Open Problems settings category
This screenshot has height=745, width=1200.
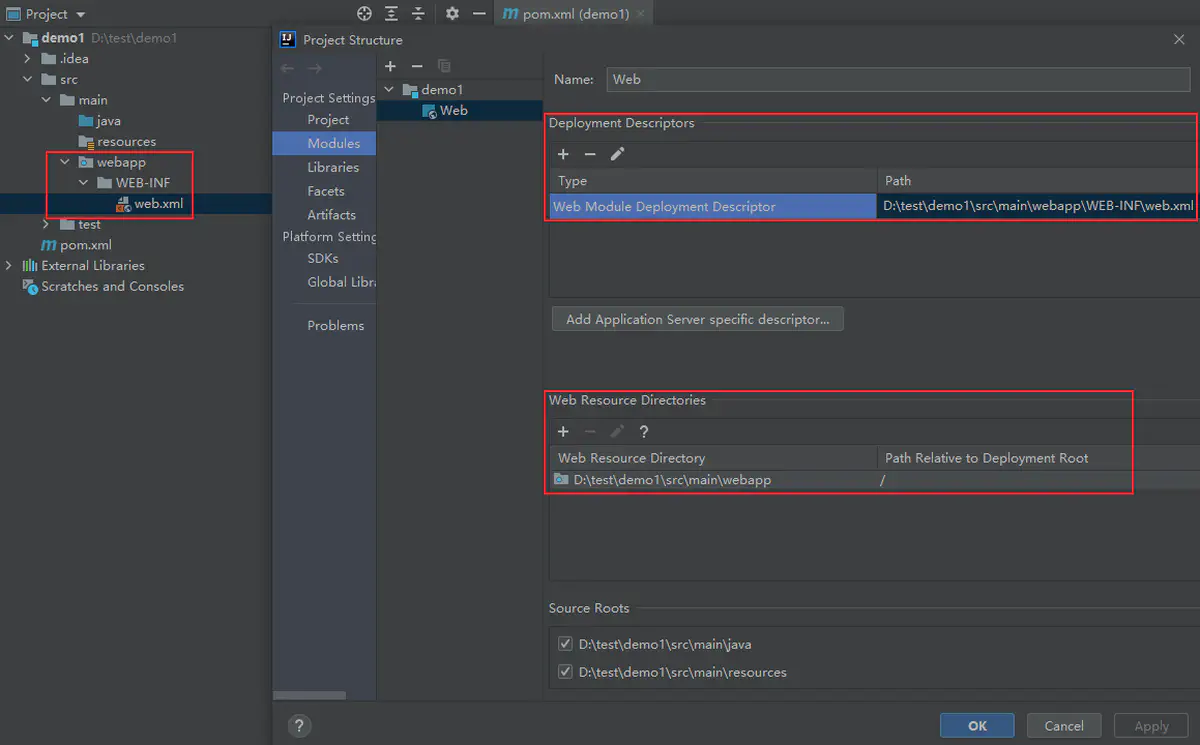point(336,326)
